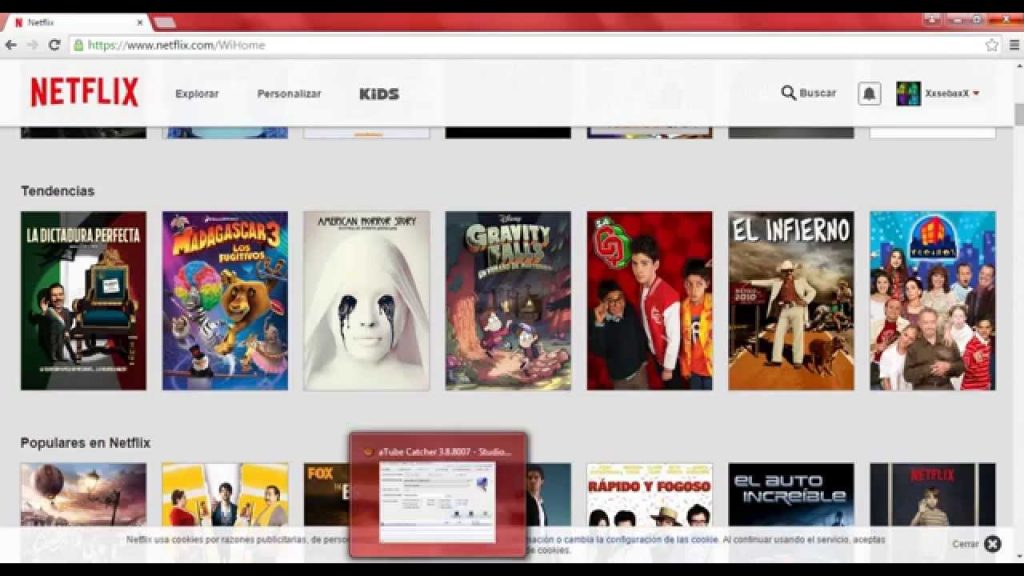
Task: Open the Personalizar menu
Action: (289, 94)
